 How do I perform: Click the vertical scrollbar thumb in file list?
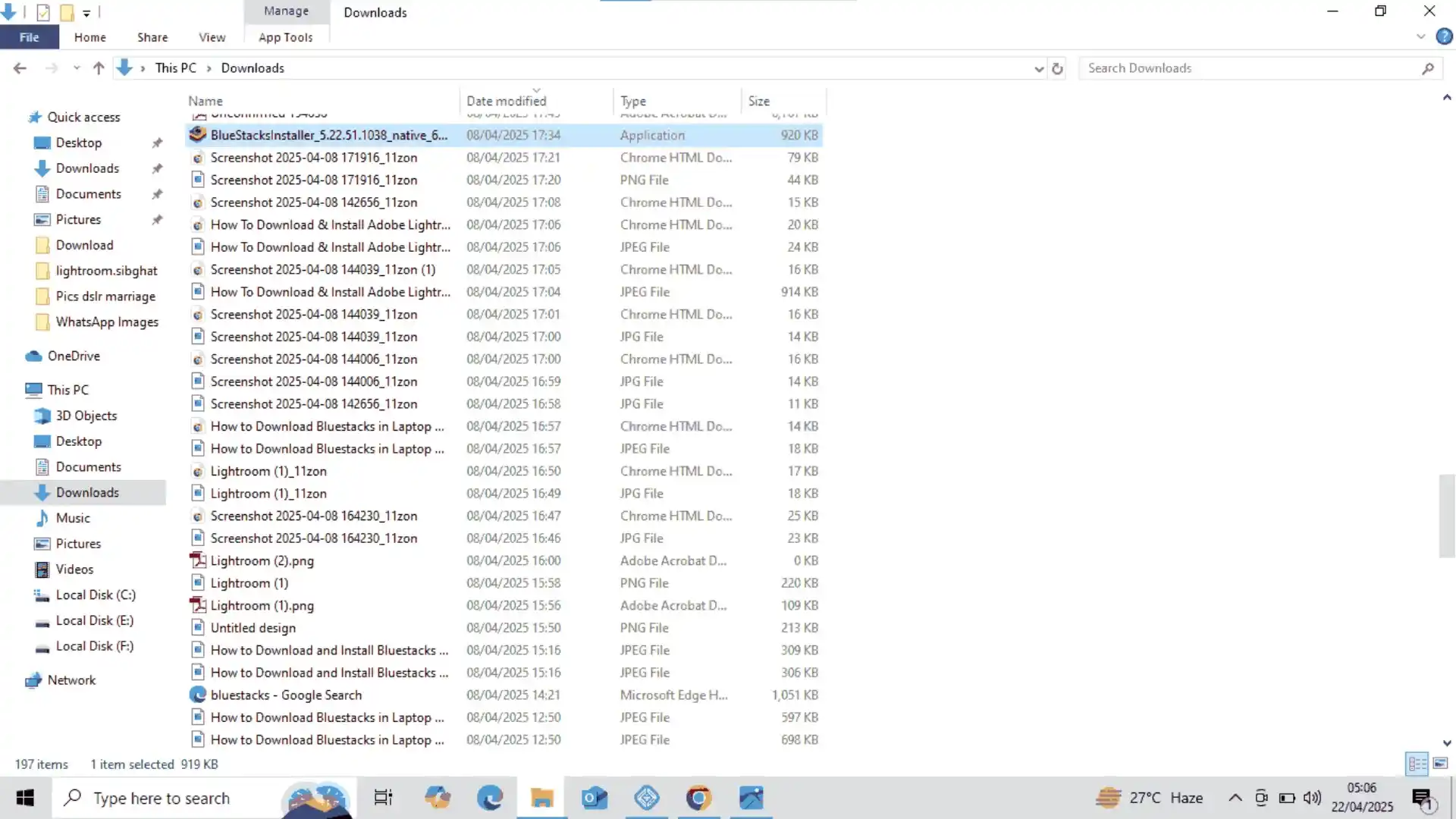pyautogui.click(x=1446, y=516)
